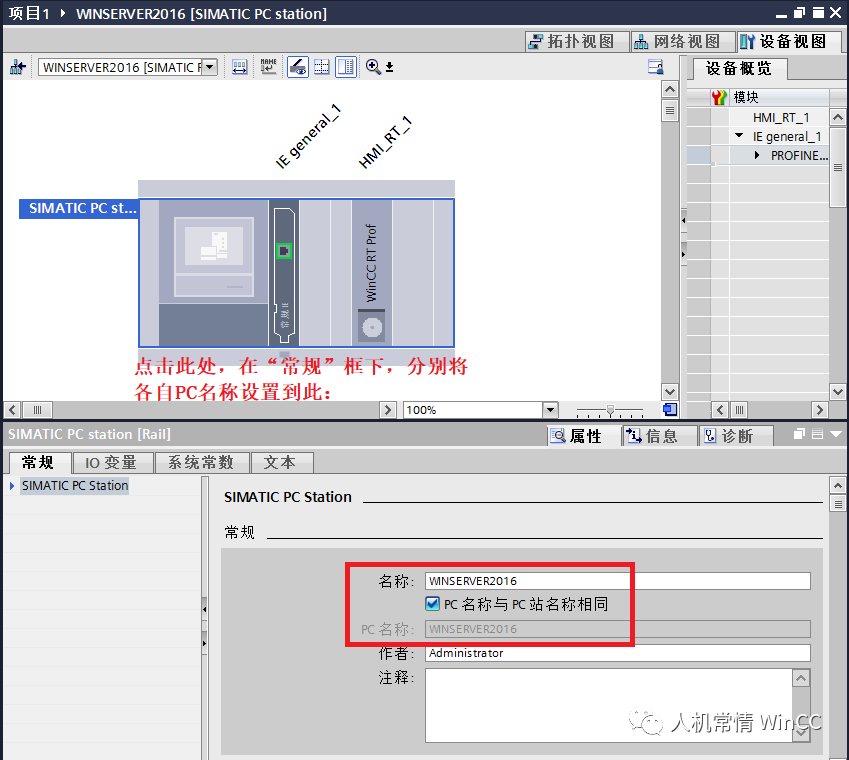Click the overview list scroll up arrow

pos(838,117)
